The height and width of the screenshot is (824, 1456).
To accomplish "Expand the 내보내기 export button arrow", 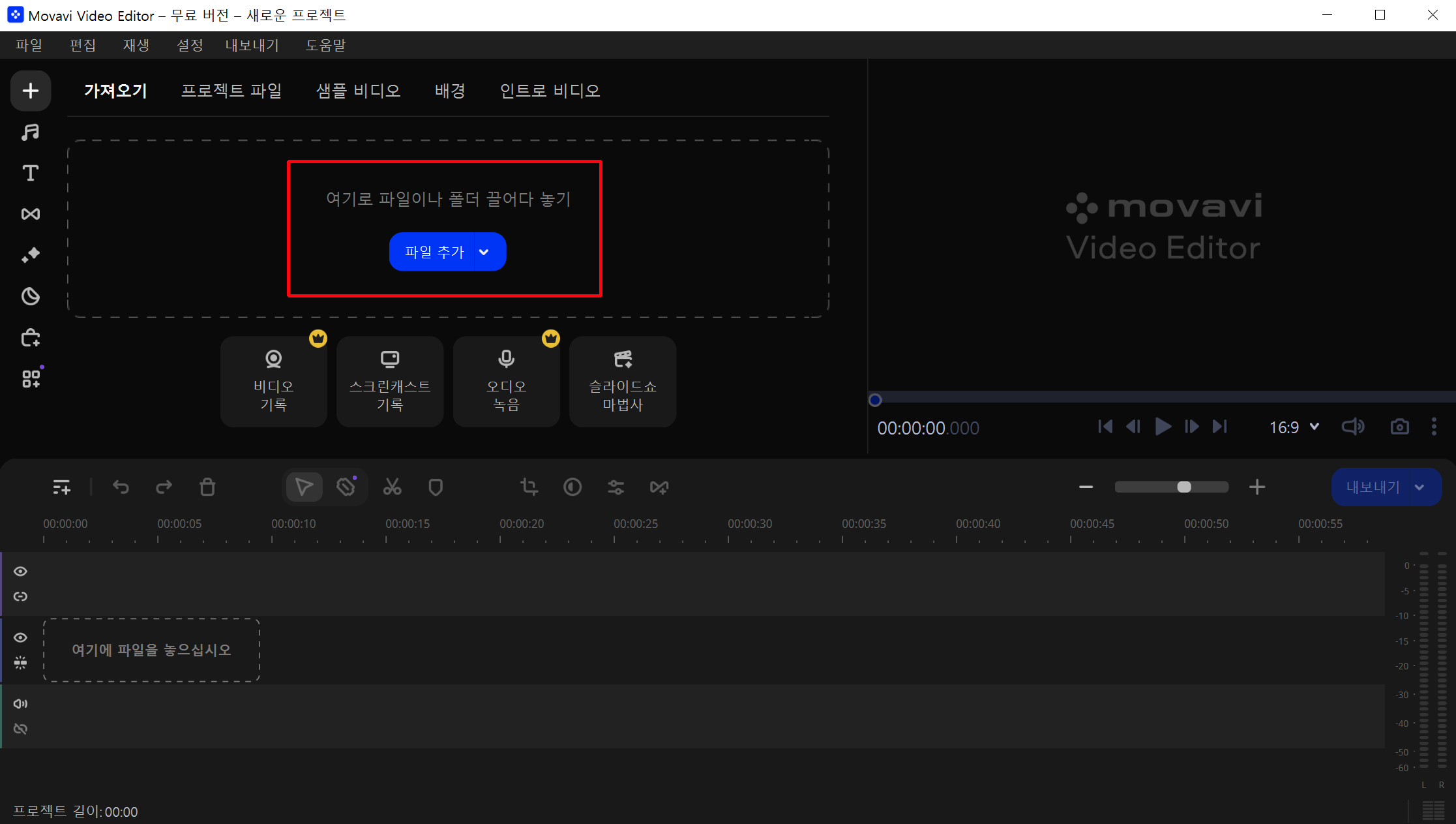I will [x=1419, y=487].
